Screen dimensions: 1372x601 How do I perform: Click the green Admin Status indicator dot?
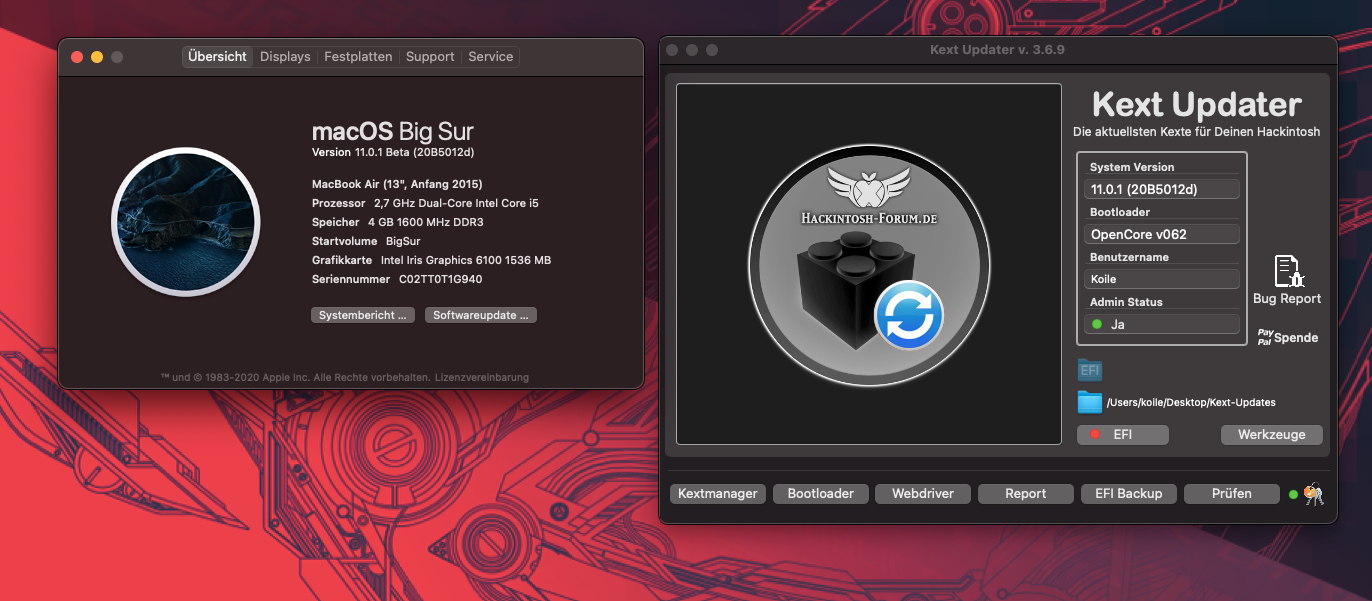pos(1097,324)
